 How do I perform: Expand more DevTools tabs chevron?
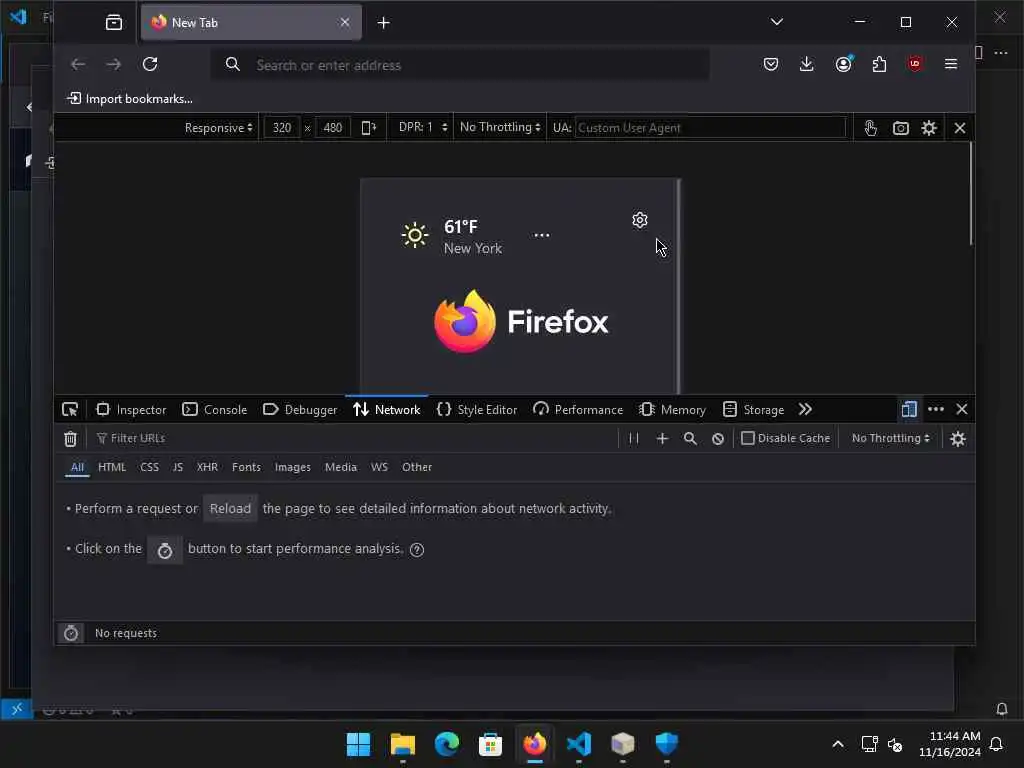(x=805, y=409)
